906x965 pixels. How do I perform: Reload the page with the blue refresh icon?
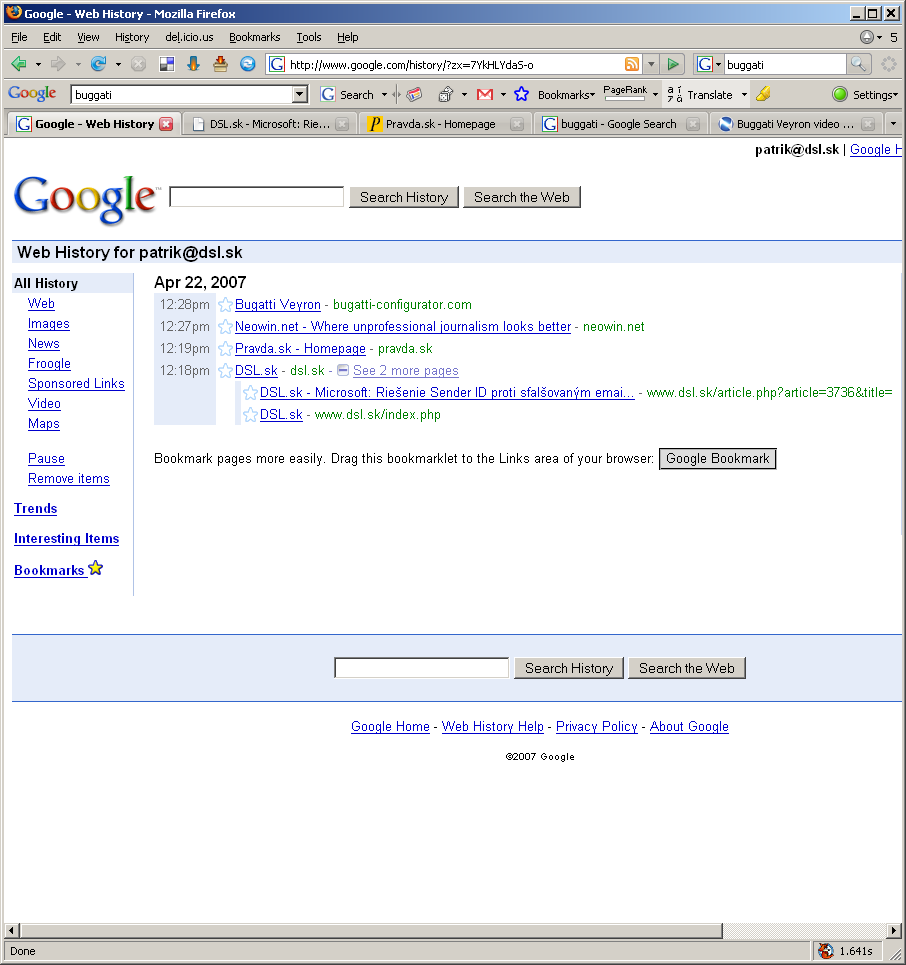98,64
